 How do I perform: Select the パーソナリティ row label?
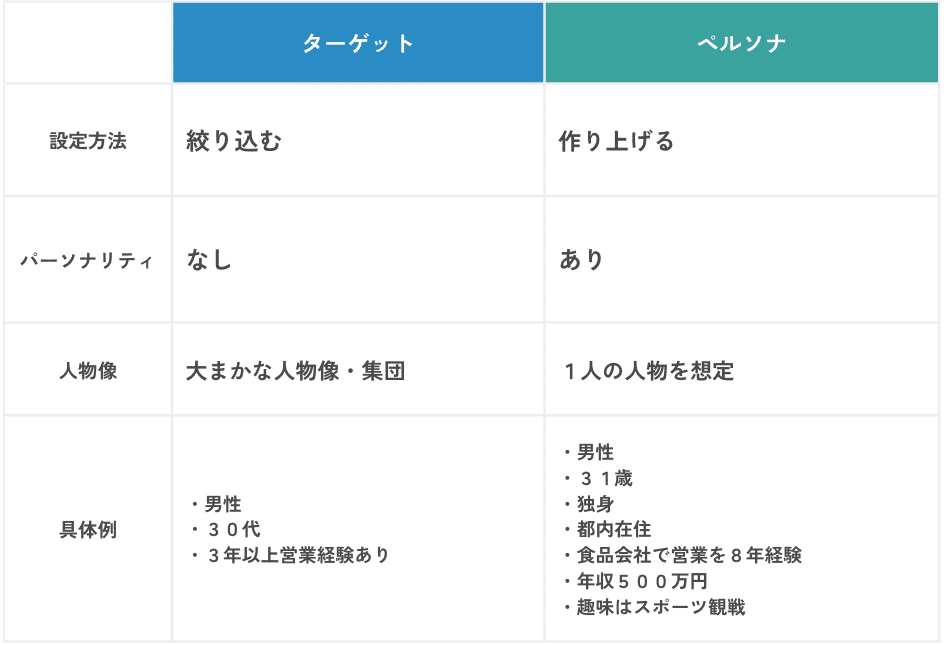click(87, 260)
